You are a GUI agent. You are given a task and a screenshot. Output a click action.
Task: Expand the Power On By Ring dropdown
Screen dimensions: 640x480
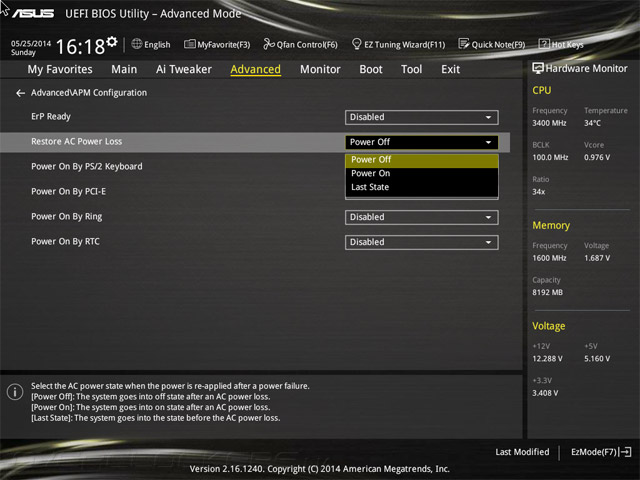pyautogui.click(x=422, y=217)
